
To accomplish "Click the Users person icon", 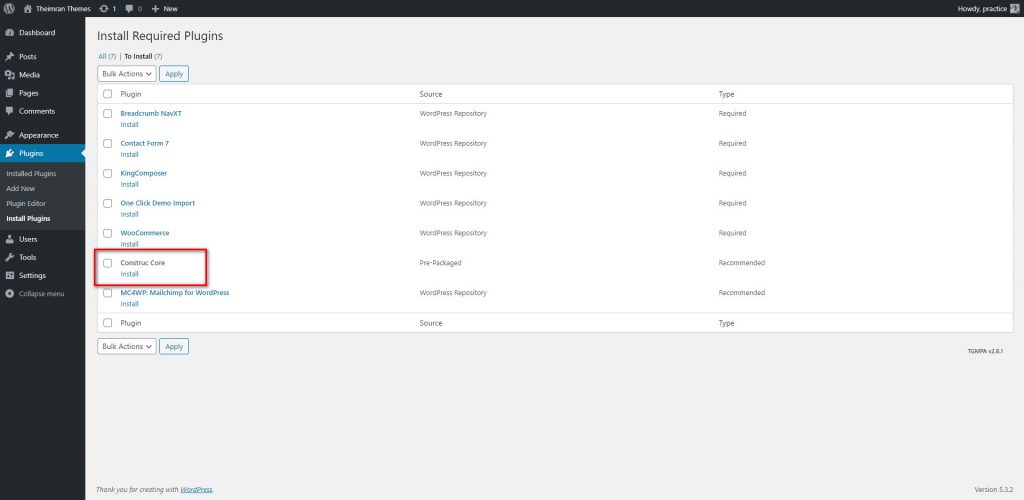I will [x=10, y=239].
